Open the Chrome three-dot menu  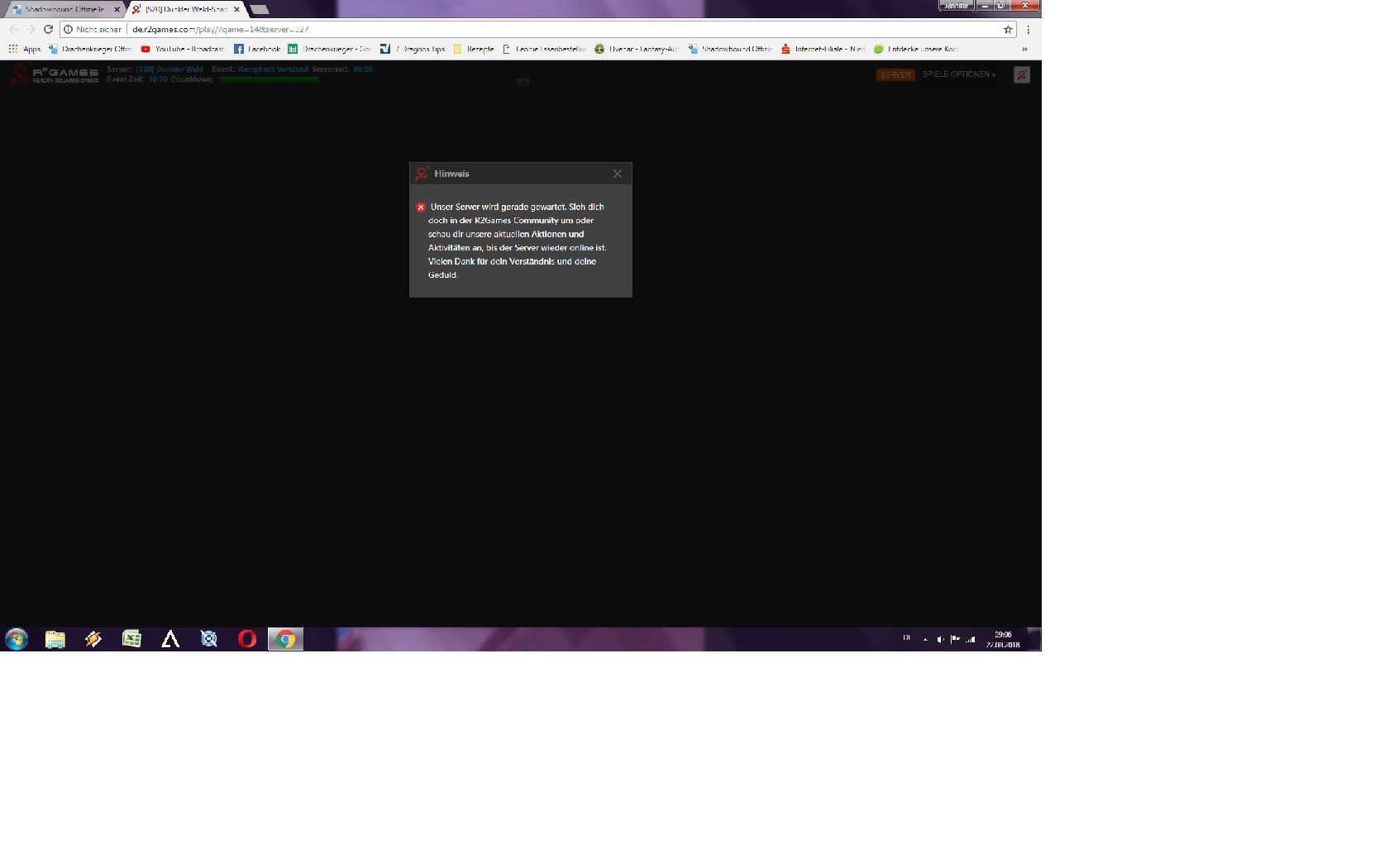coord(1029,29)
